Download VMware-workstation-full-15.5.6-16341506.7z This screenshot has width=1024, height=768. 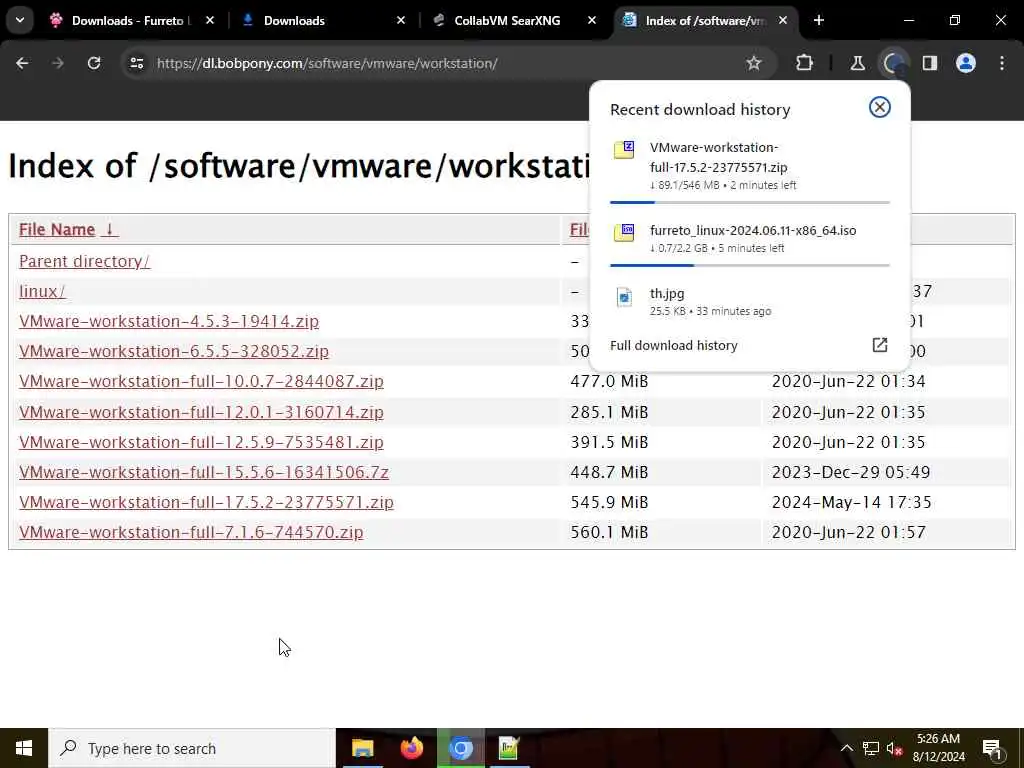(204, 472)
